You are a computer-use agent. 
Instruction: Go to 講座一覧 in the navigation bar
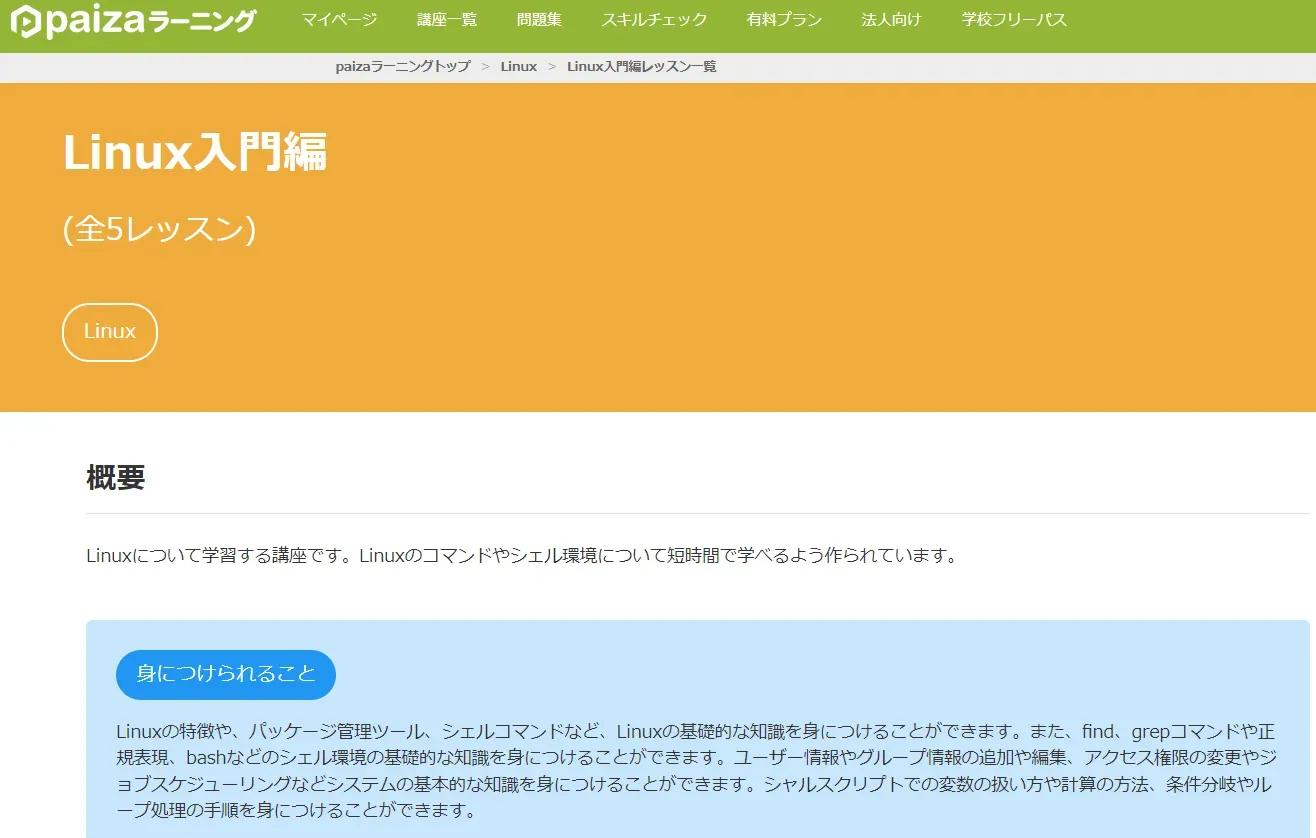pyautogui.click(x=447, y=20)
